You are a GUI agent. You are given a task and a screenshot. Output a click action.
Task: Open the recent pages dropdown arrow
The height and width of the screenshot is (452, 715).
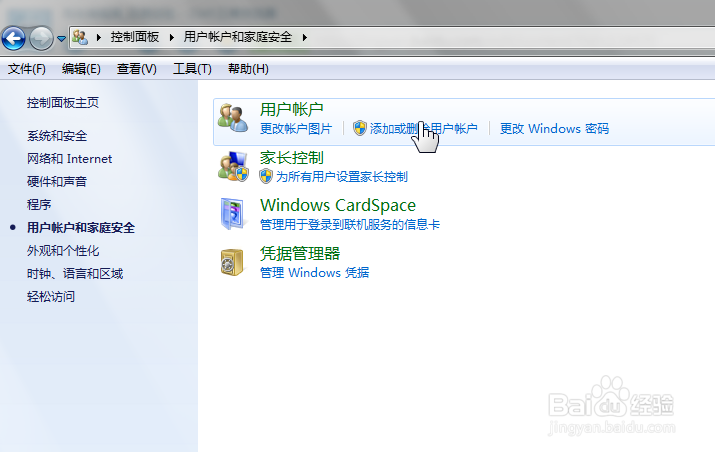[x=62, y=39]
